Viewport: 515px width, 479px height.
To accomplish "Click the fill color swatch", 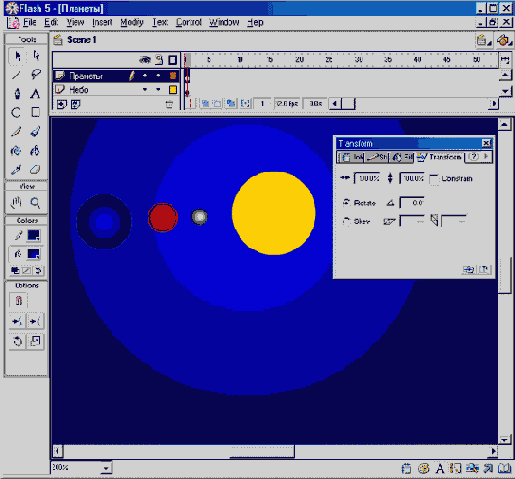I will coord(33,254).
